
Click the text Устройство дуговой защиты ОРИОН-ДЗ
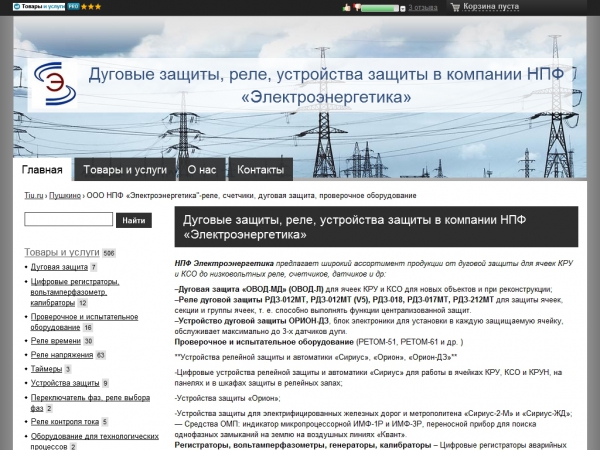[x=253, y=321]
